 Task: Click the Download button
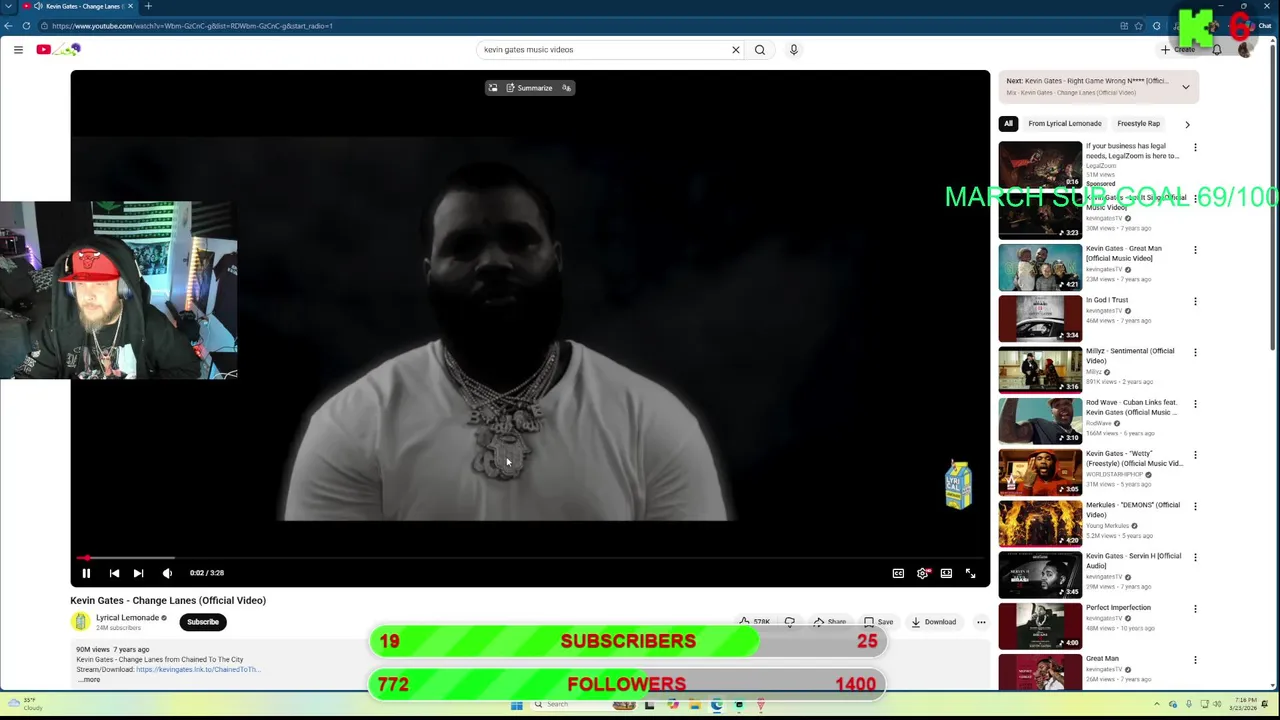[x=933, y=622]
